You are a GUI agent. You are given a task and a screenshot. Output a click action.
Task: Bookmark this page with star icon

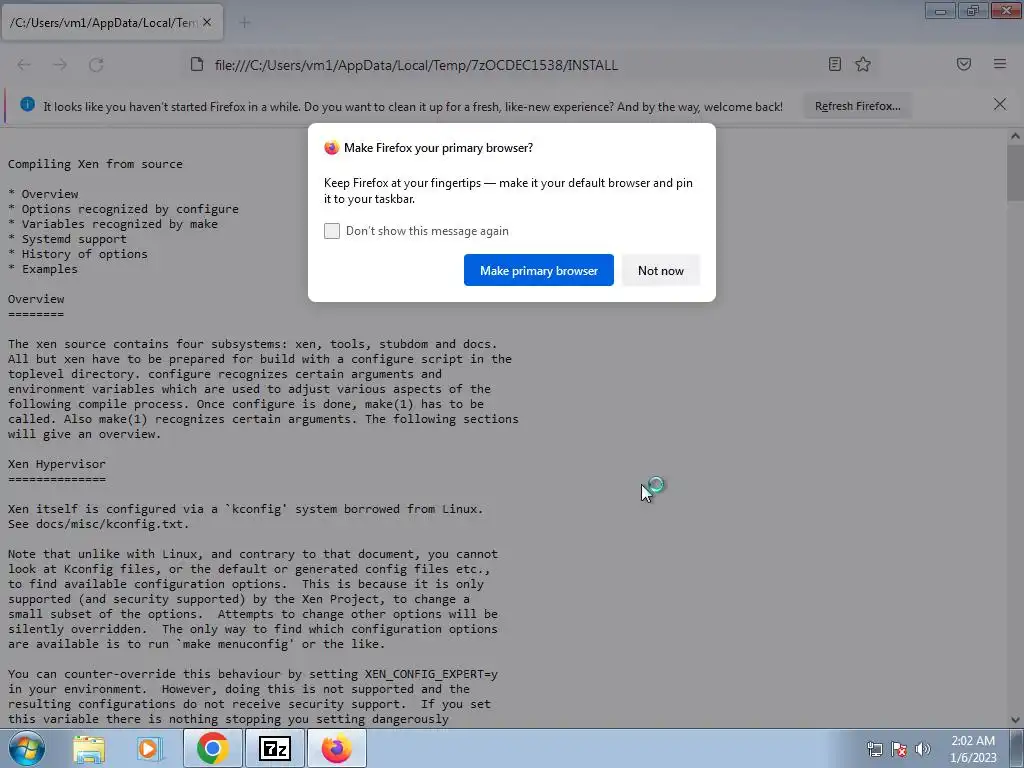click(x=863, y=64)
